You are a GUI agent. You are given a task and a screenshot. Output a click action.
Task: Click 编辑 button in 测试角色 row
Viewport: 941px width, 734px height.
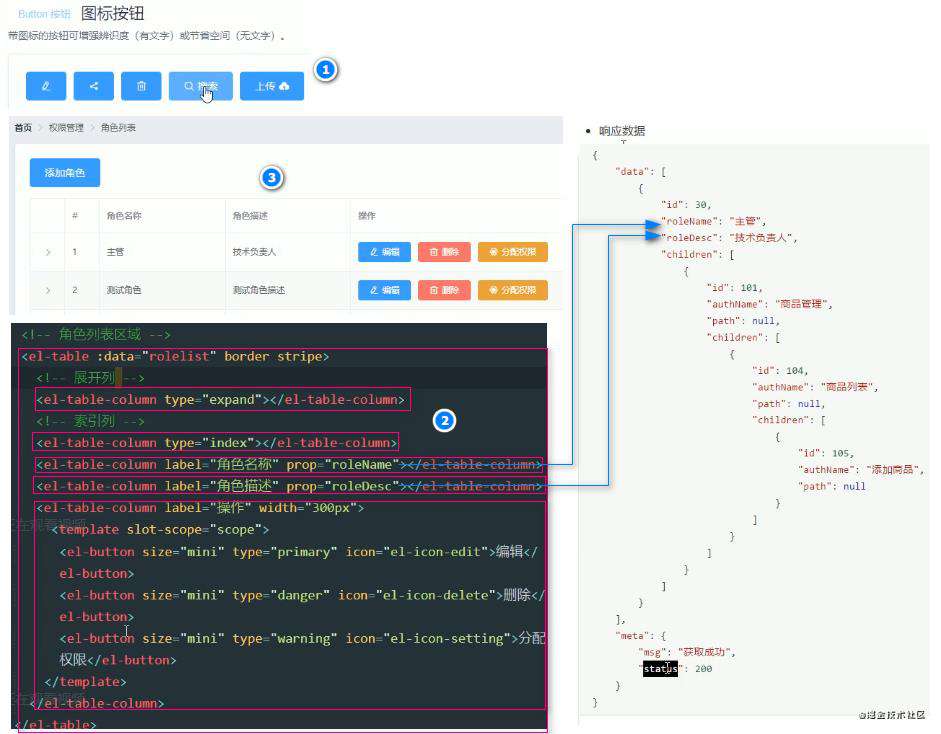[x=385, y=290]
